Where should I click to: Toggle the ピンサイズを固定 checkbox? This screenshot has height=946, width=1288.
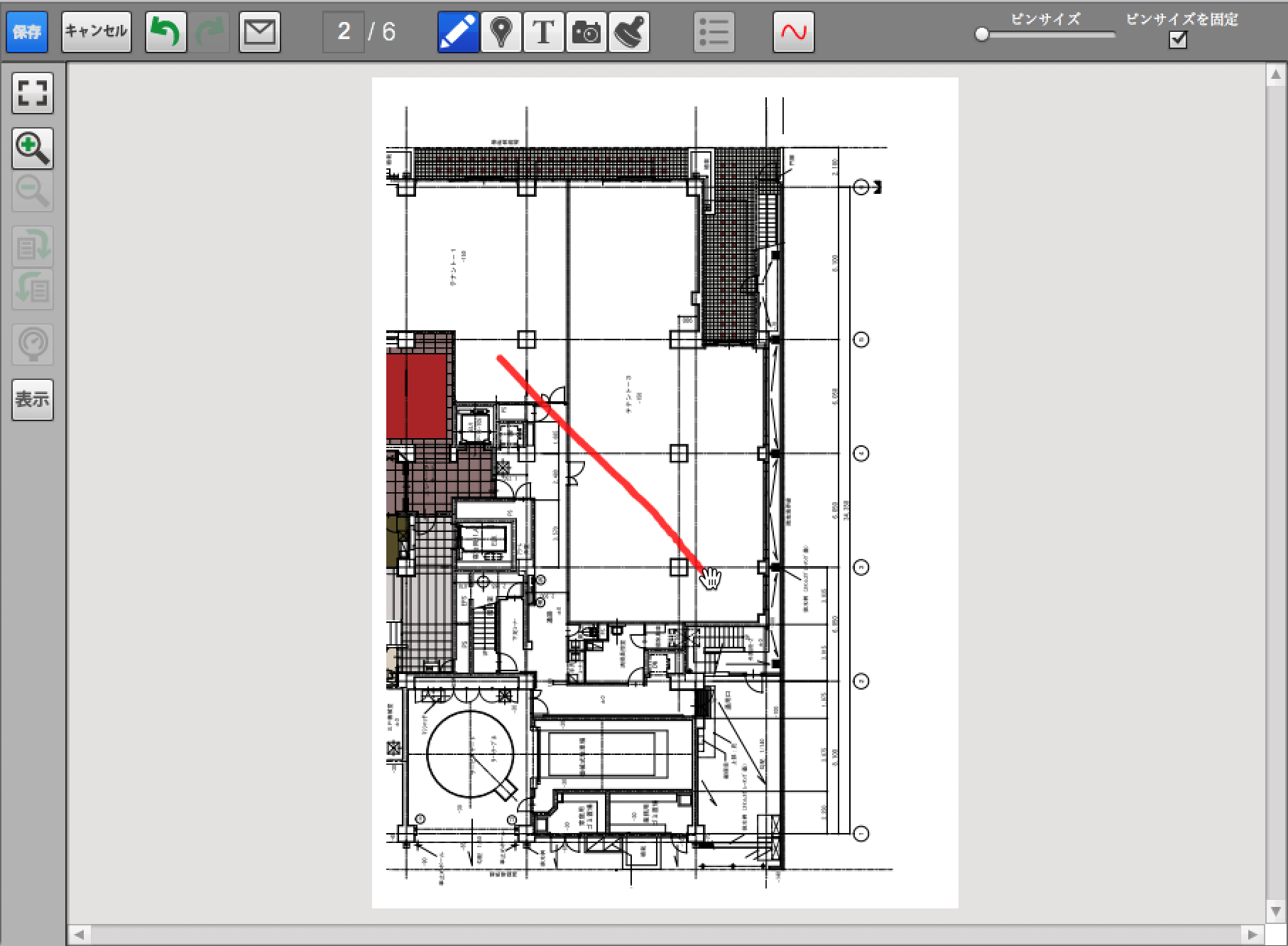(x=1178, y=40)
